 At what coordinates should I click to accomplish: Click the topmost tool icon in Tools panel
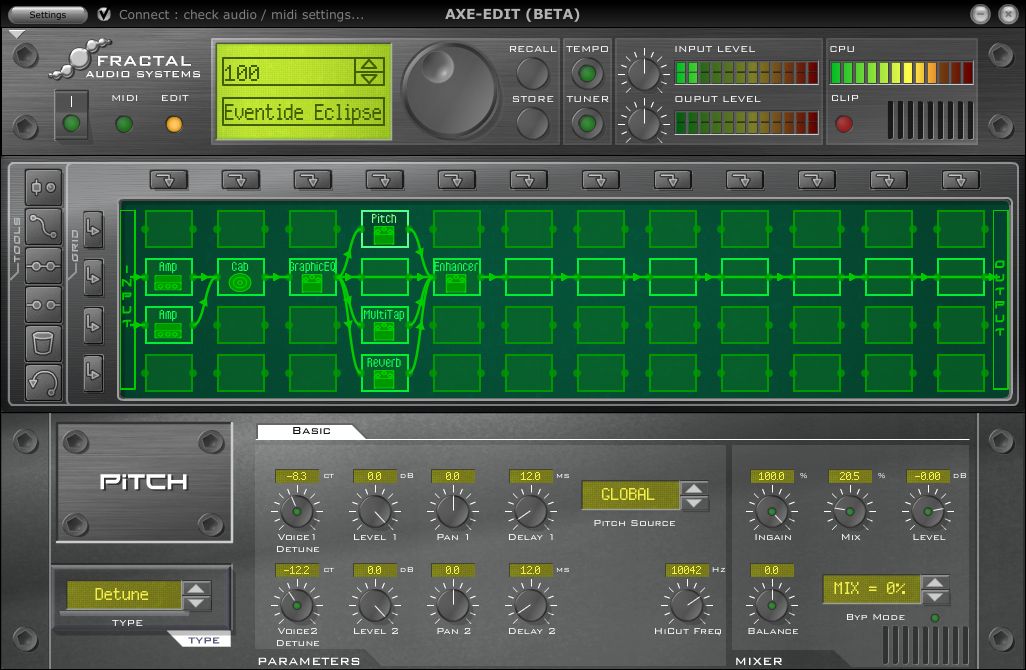(x=43, y=188)
